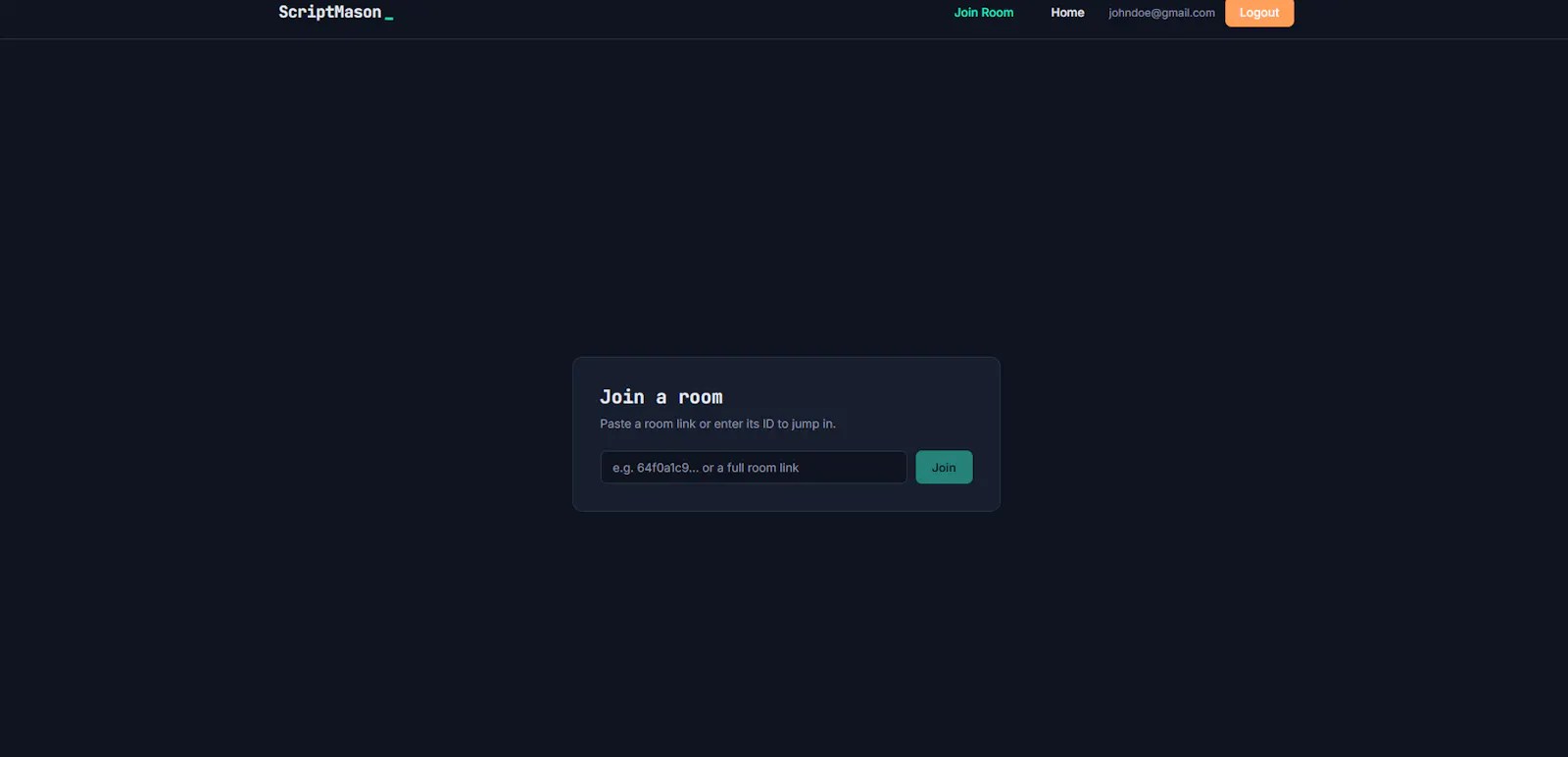The height and width of the screenshot is (757, 1568).
Task: Click the 'Paste a room link' description text
Action: (717, 424)
